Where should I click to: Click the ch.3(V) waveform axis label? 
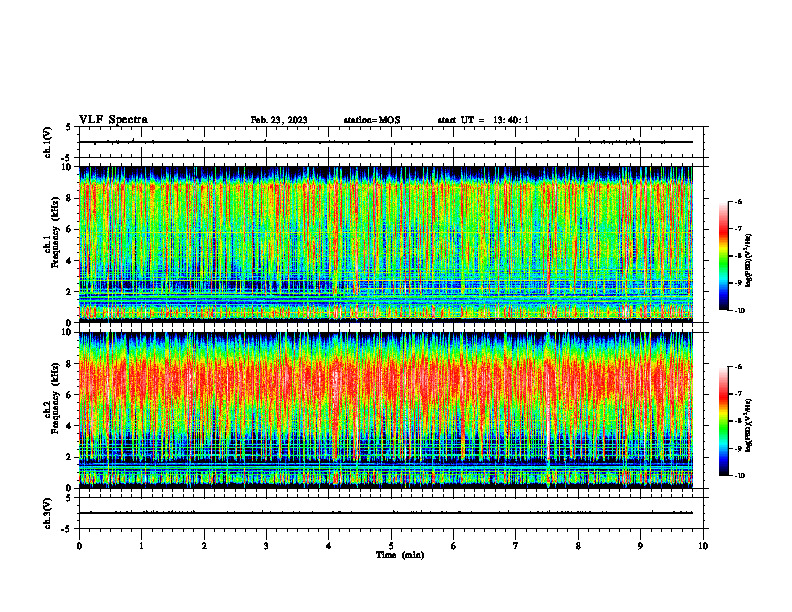tap(47, 513)
